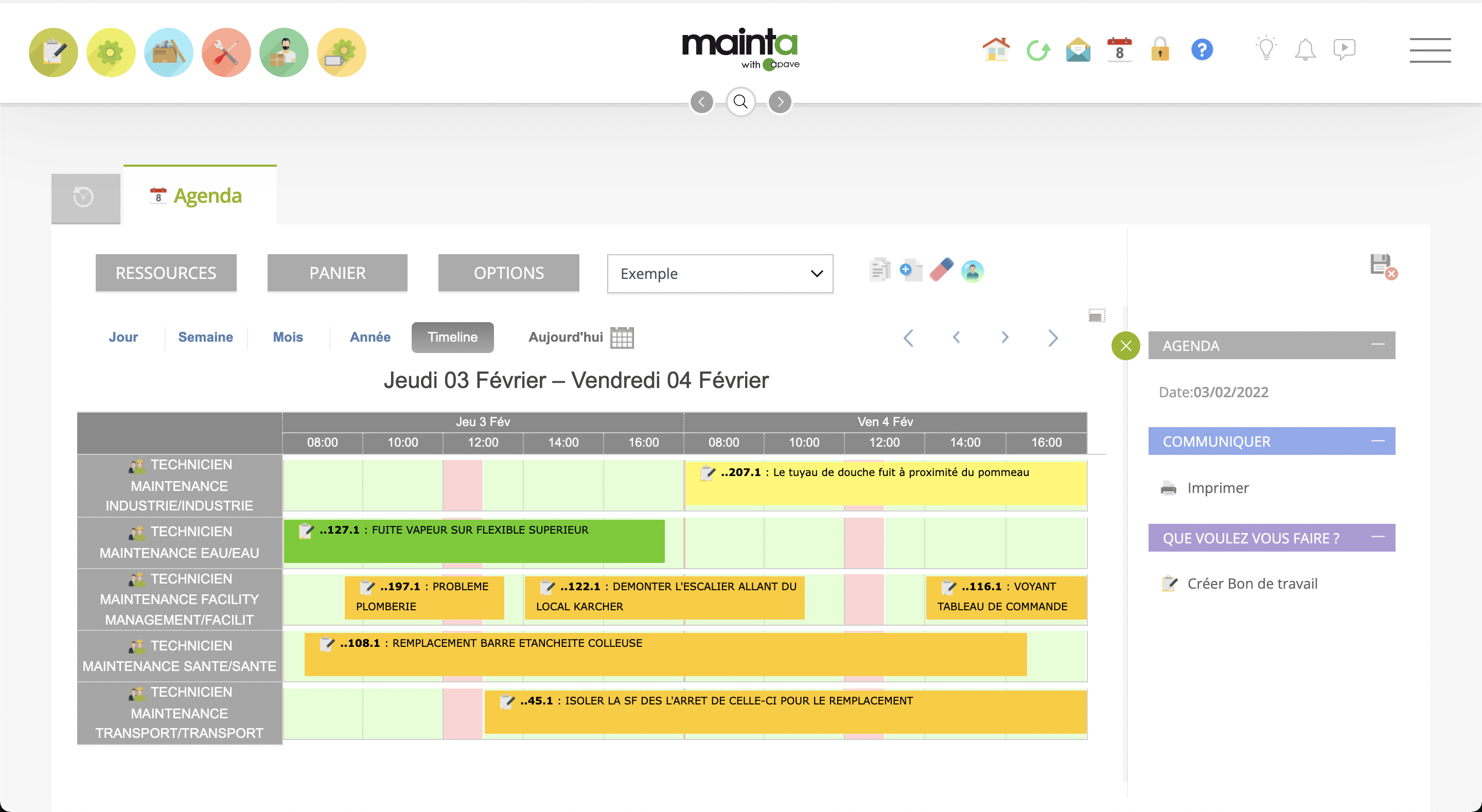Screen dimensions: 1482x812
Task: Switch to the Semaine view
Action: click(205, 337)
